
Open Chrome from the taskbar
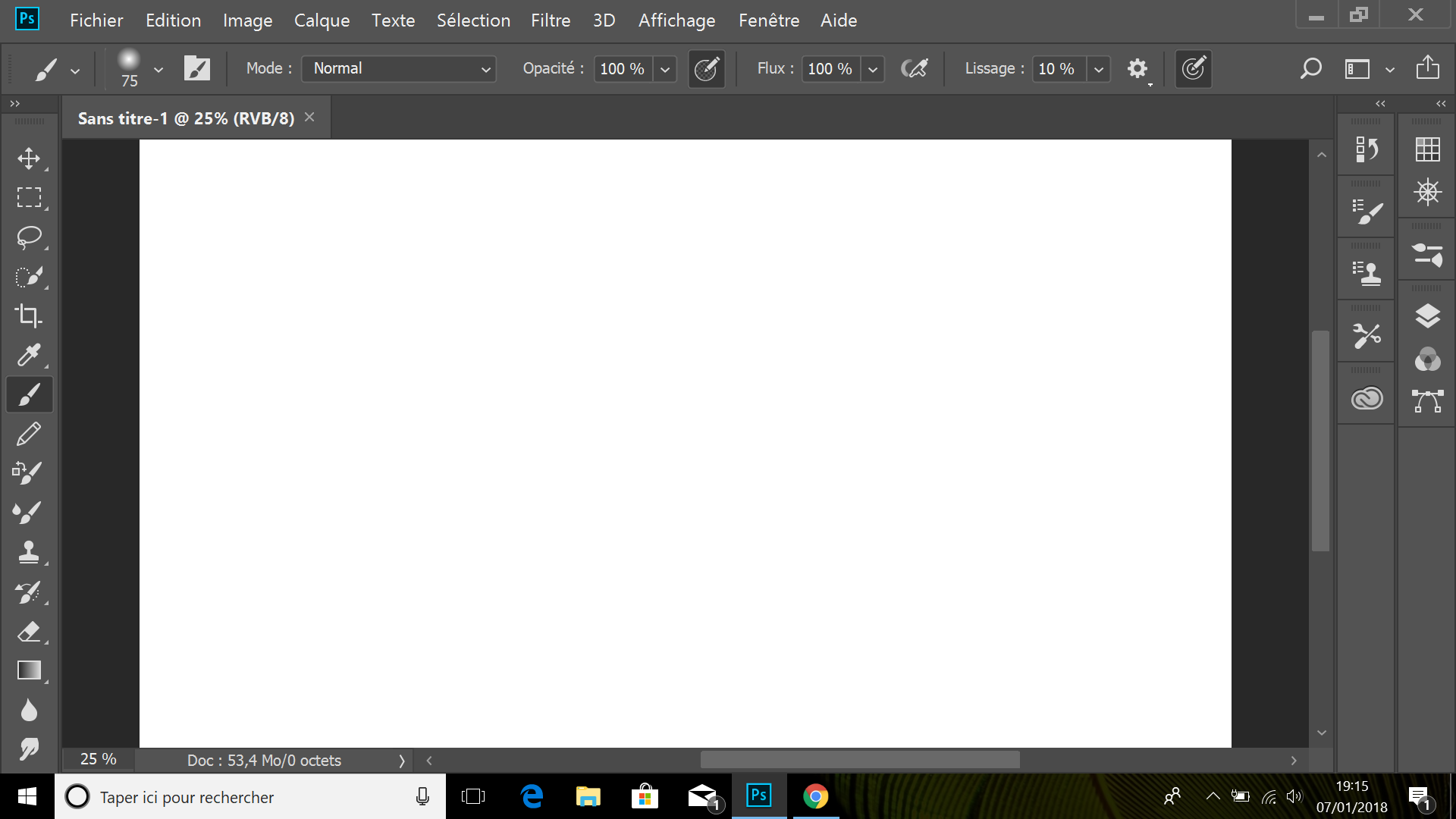pos(815,796)
